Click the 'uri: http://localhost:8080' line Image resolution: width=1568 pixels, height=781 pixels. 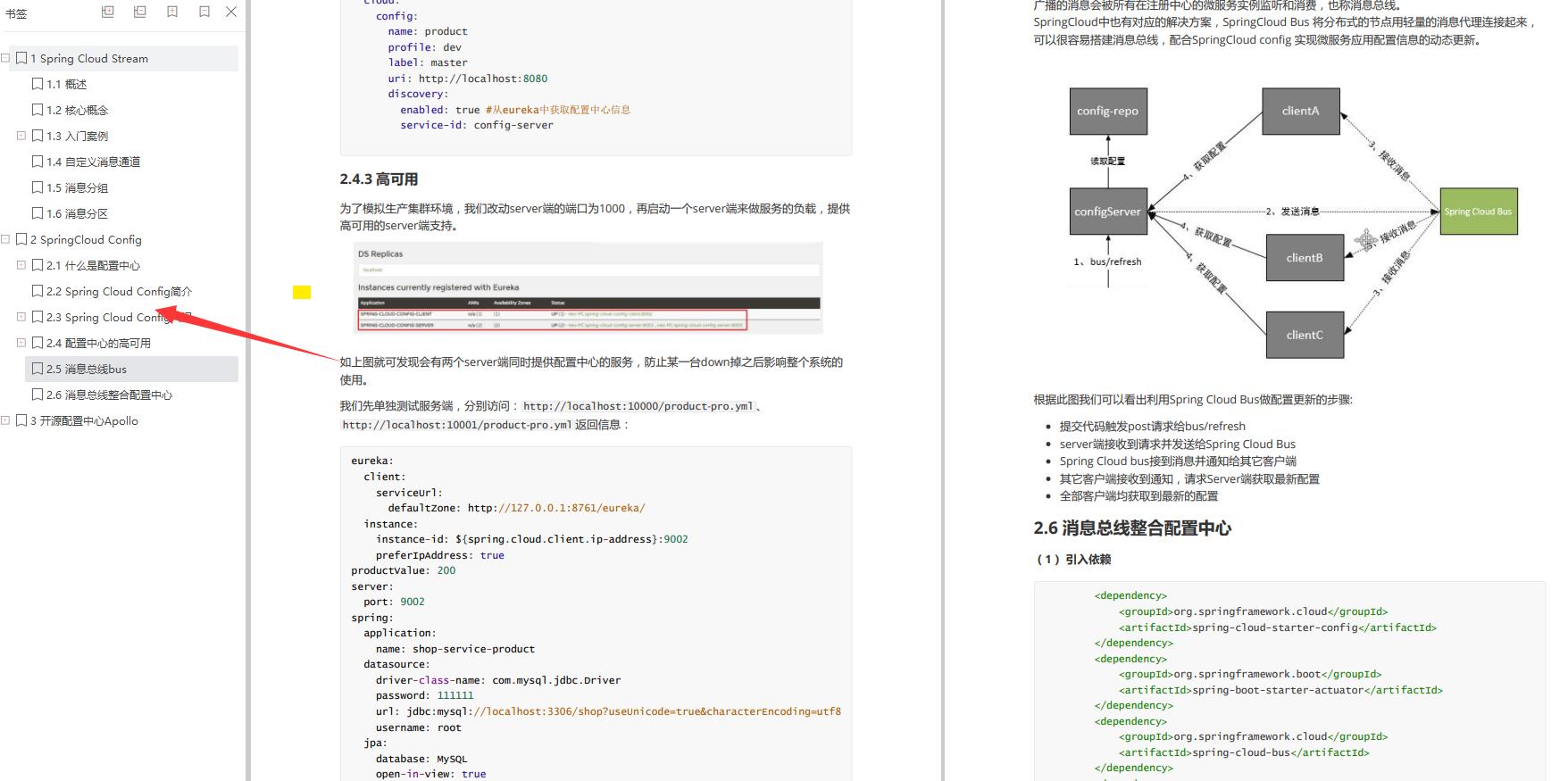[468, 79]
